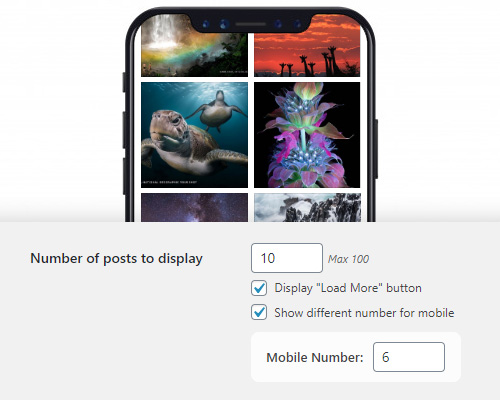Click the value 6 in mobile field
The height and width of the screenshot is (400, 500).
click(386, 357)
